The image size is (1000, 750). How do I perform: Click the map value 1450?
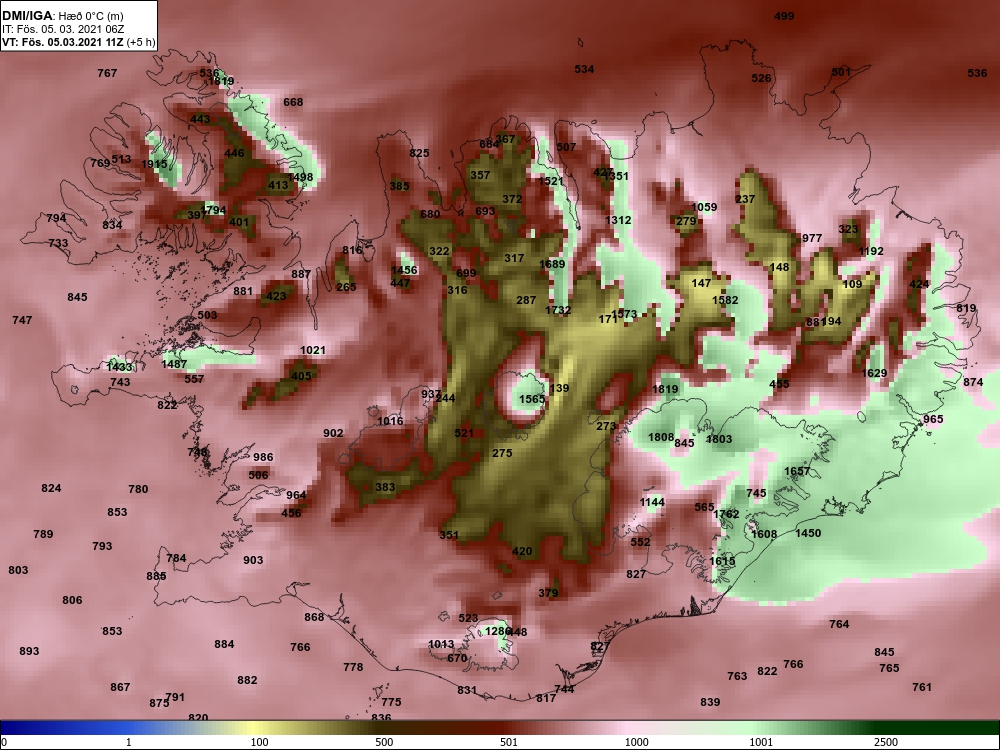coord(808,533)
